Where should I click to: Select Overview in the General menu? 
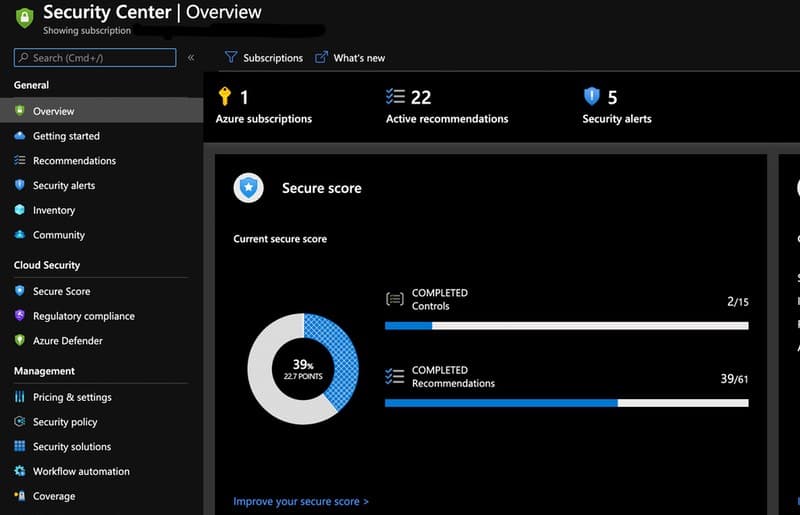point(53,111)
